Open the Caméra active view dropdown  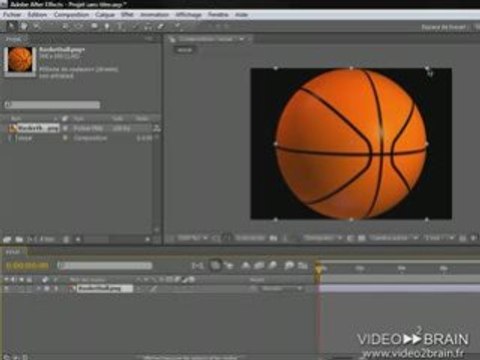click(394, 238)
